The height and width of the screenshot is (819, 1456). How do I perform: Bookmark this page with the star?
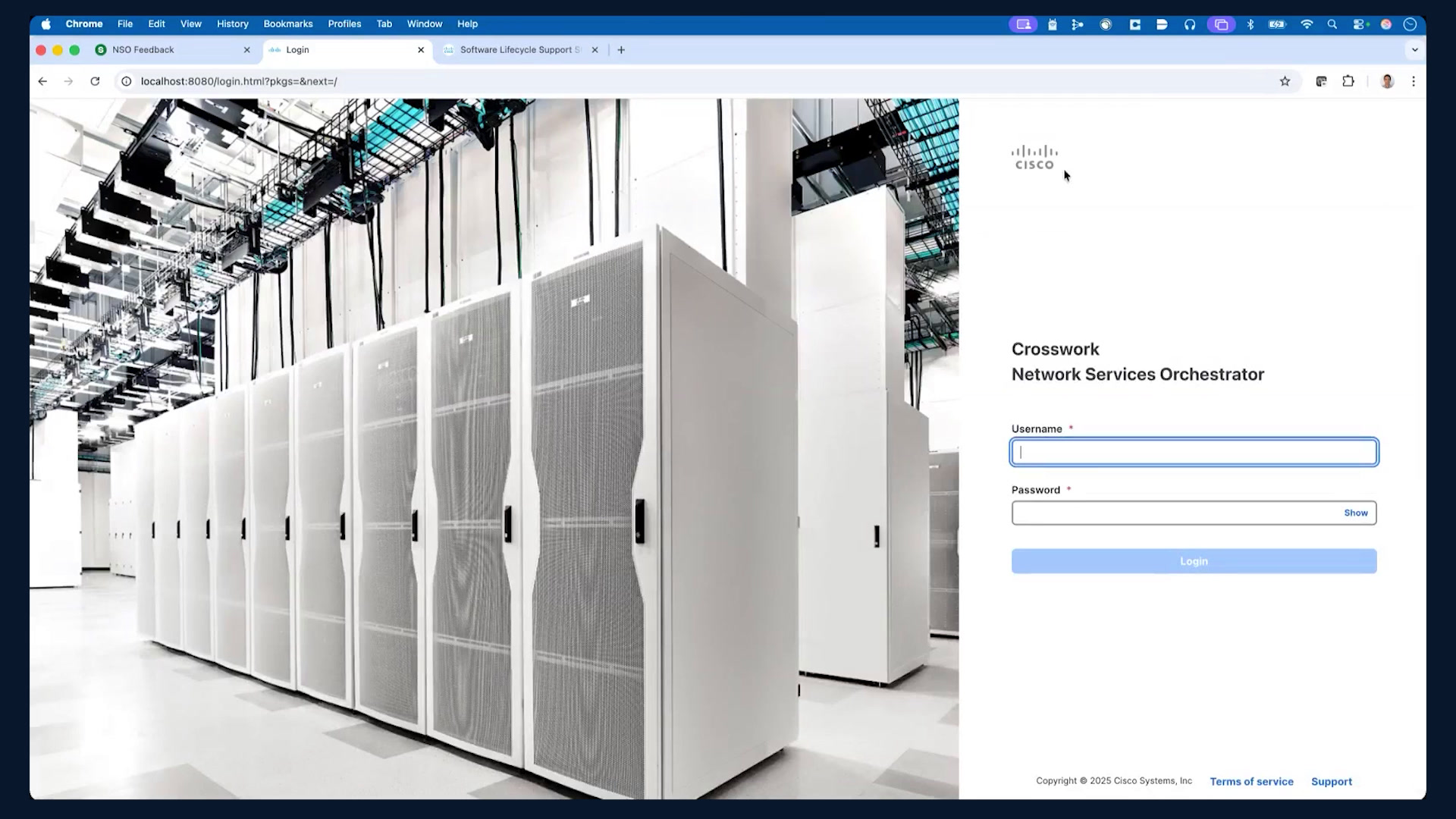(1285, 81)
